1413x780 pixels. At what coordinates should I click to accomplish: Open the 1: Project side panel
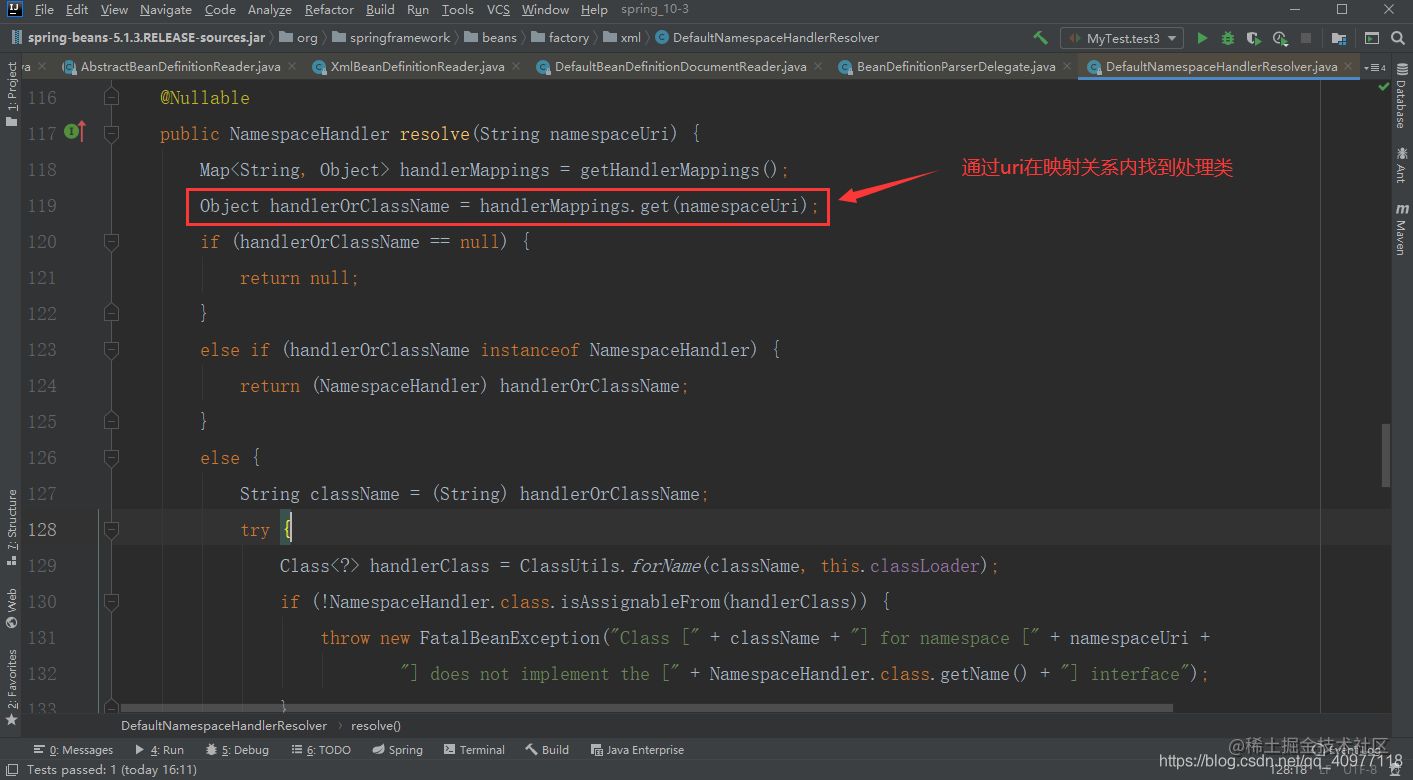pos(11,93)
